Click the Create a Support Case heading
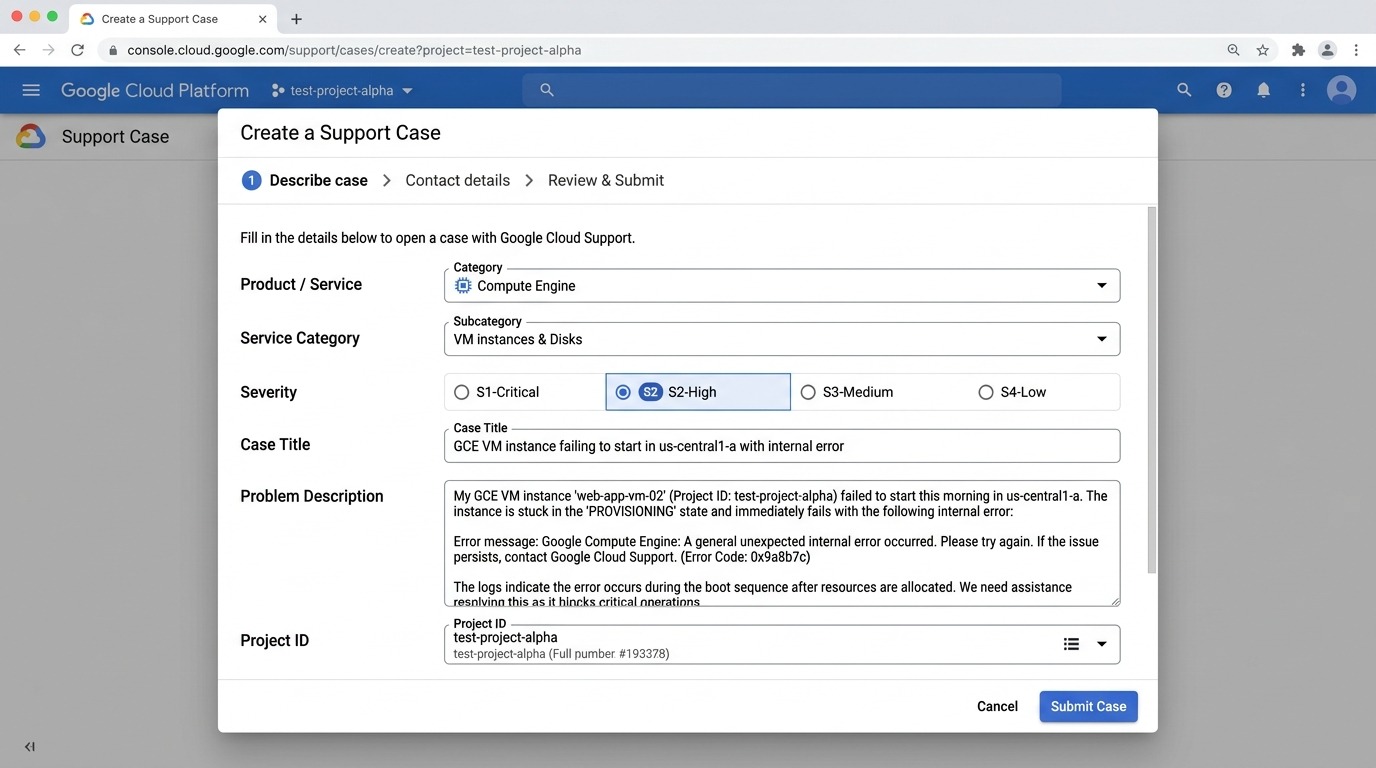Image resolution: width=1376 pixels, height=768 pixels. [x=340, y=133]
